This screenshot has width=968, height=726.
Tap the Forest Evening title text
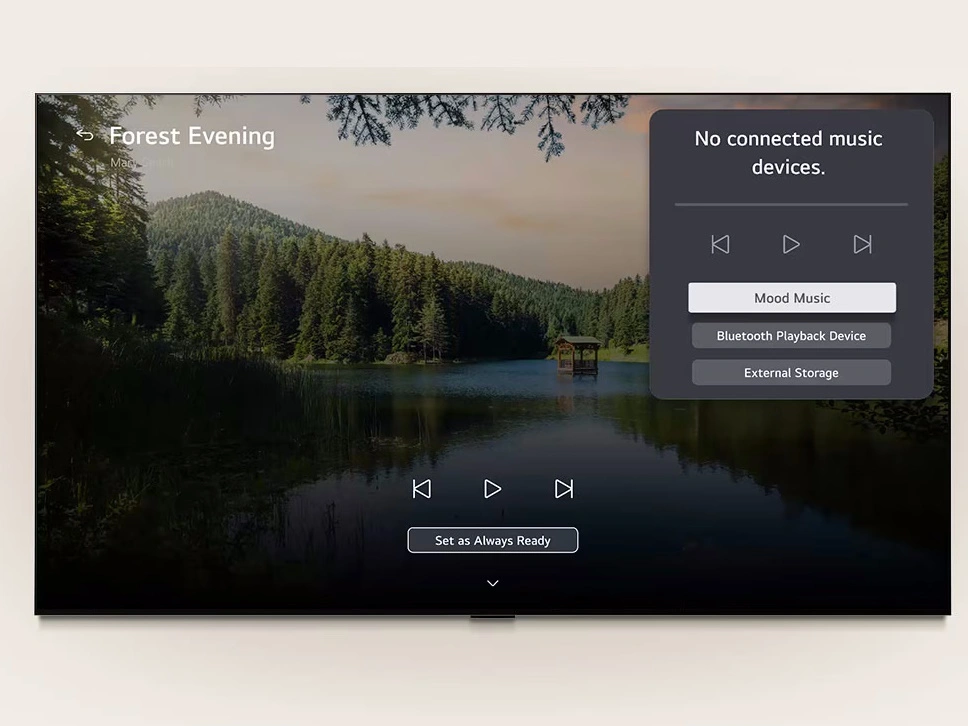192,136
